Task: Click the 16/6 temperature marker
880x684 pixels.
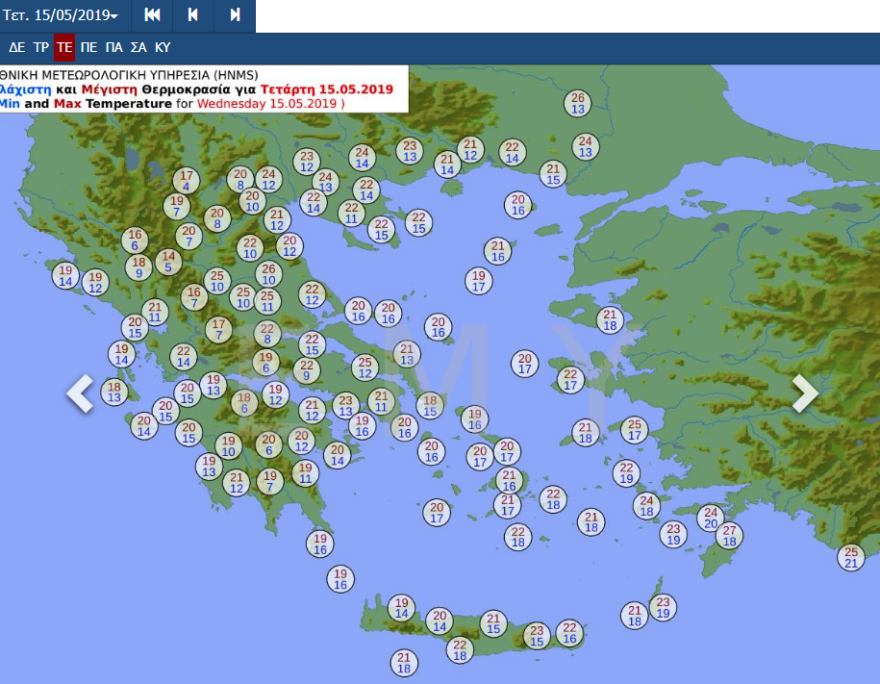Action: click(135, 240)
